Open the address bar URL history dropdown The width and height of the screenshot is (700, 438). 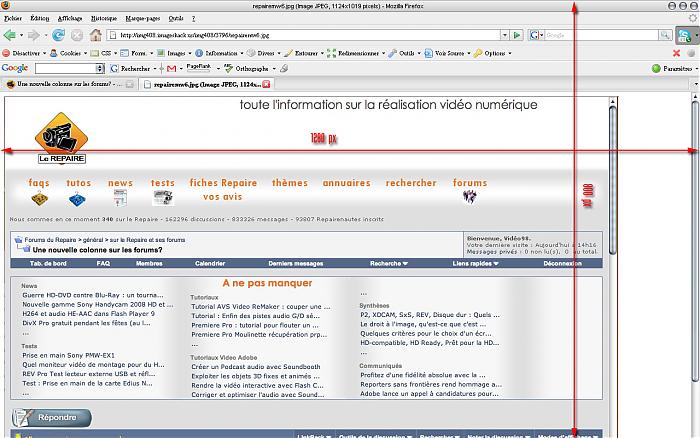(504, 35)
